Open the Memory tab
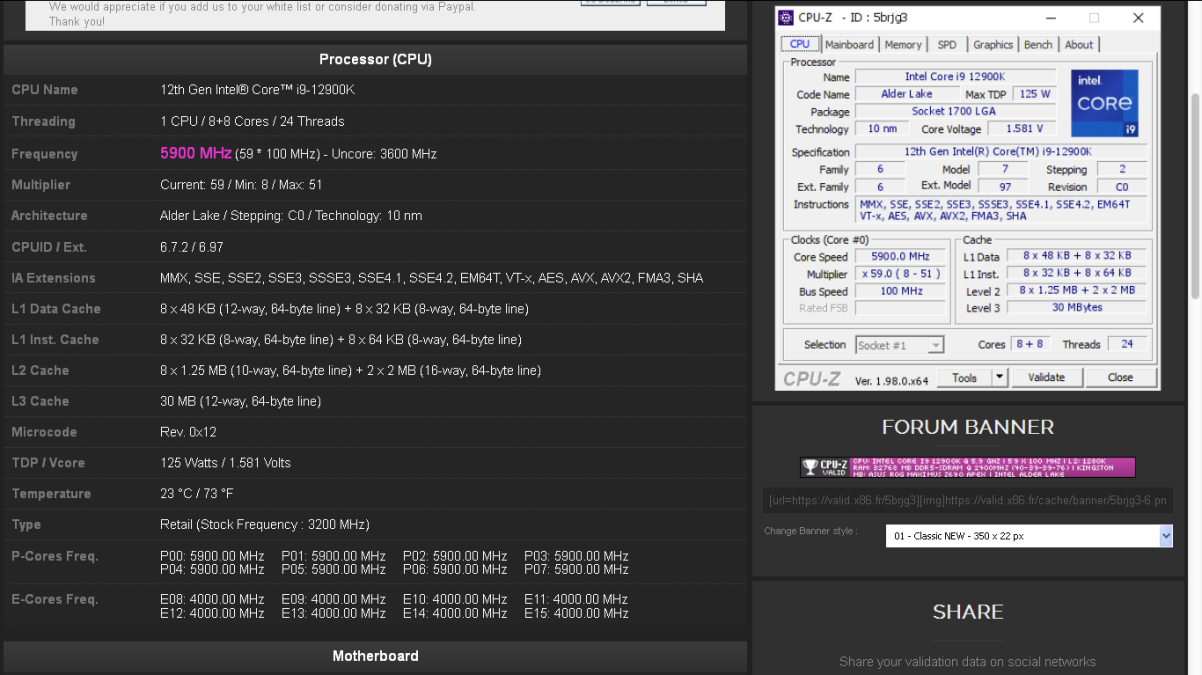The width and height of the screenshot is (1202, 675). pos(903,45)
